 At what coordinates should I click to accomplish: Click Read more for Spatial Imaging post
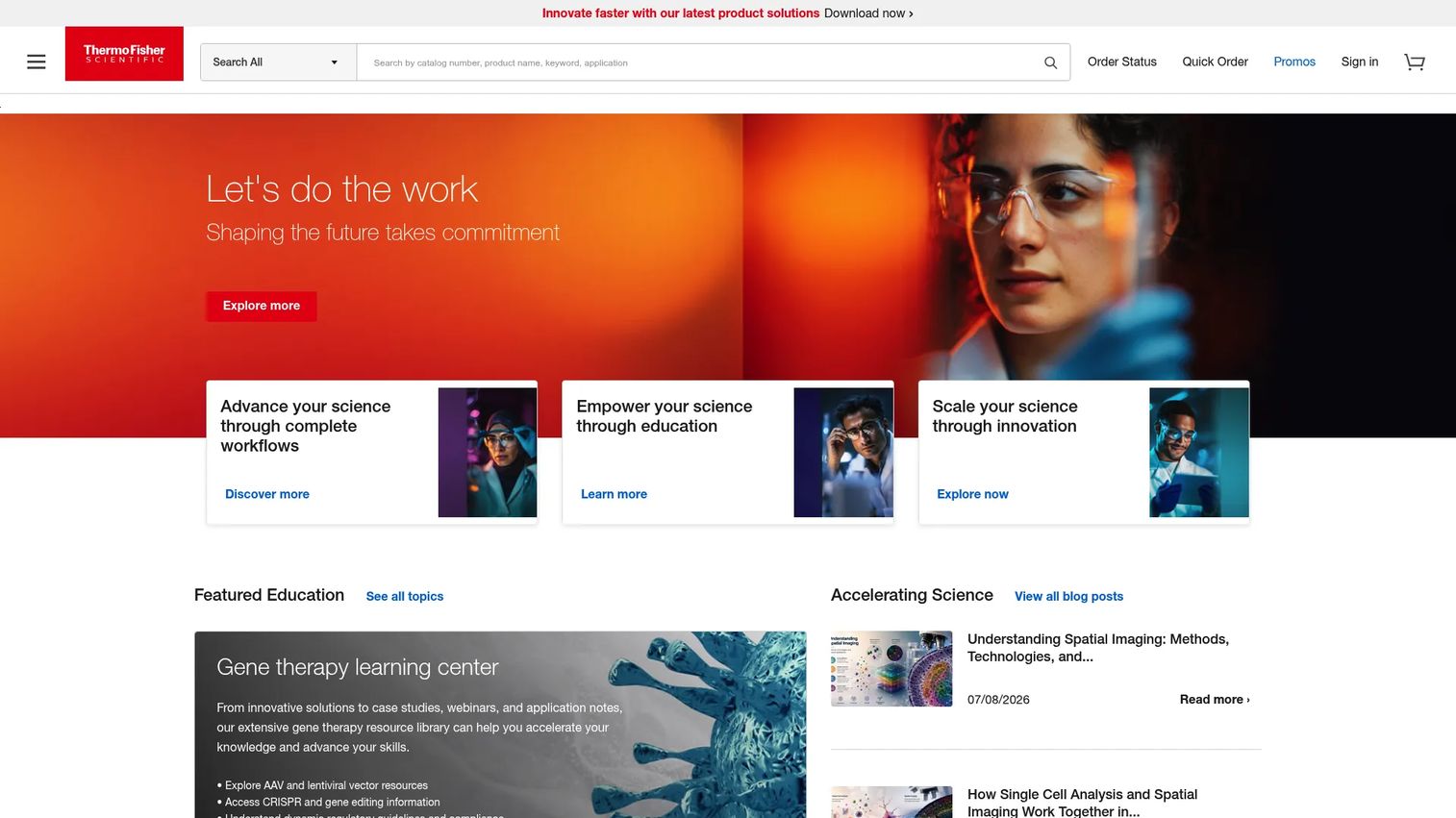point(1215,700)
